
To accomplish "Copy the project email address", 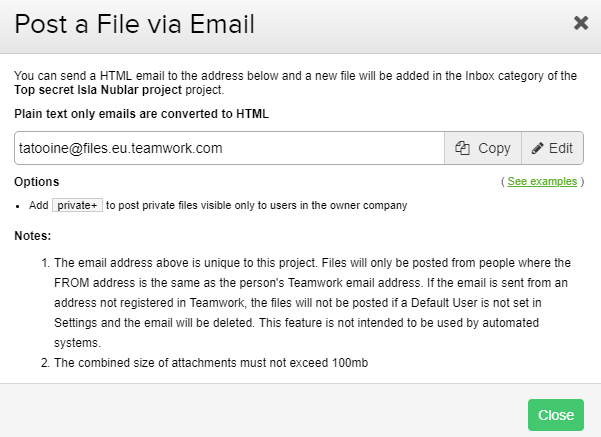I will point(483,148).
